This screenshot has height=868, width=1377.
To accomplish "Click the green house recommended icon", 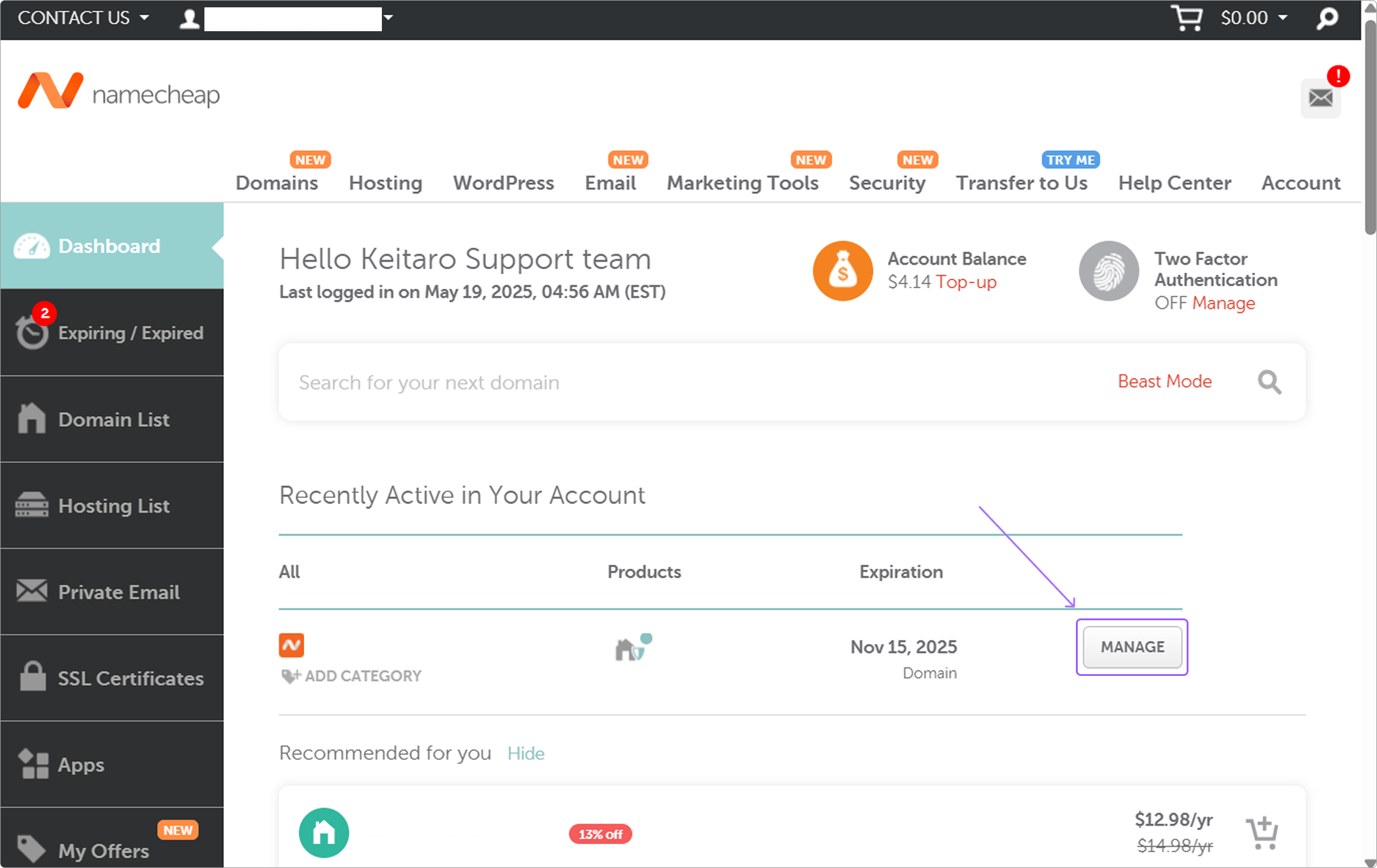I will click(324, 833).
